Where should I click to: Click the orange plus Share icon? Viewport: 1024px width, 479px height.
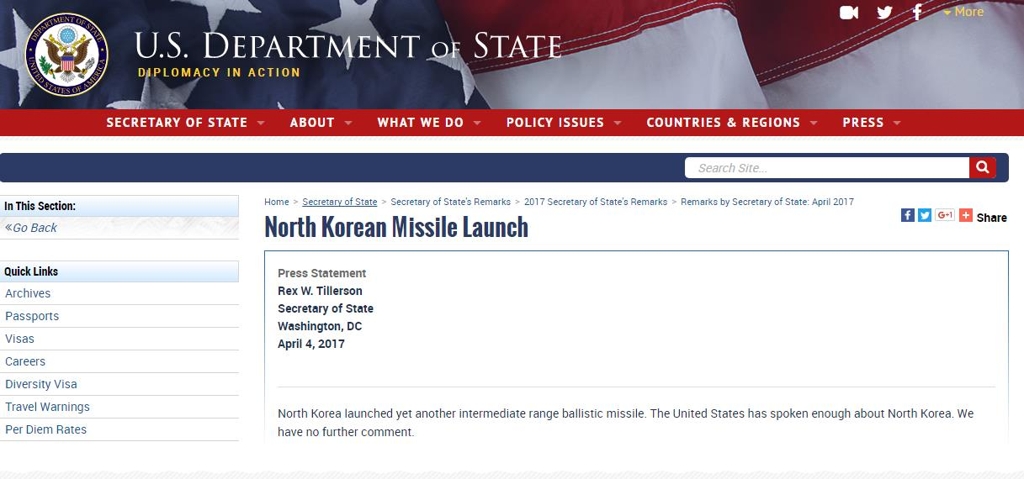point(966,215)
